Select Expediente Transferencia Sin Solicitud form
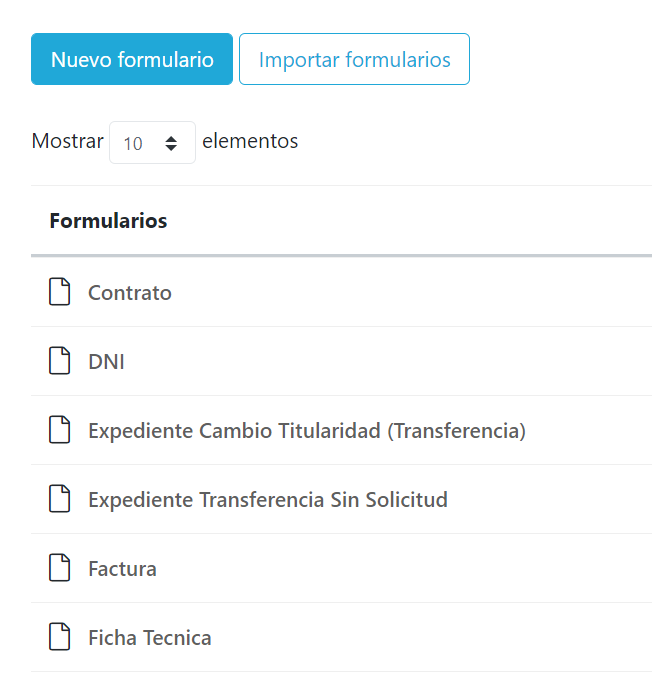 tap(268, 500)
